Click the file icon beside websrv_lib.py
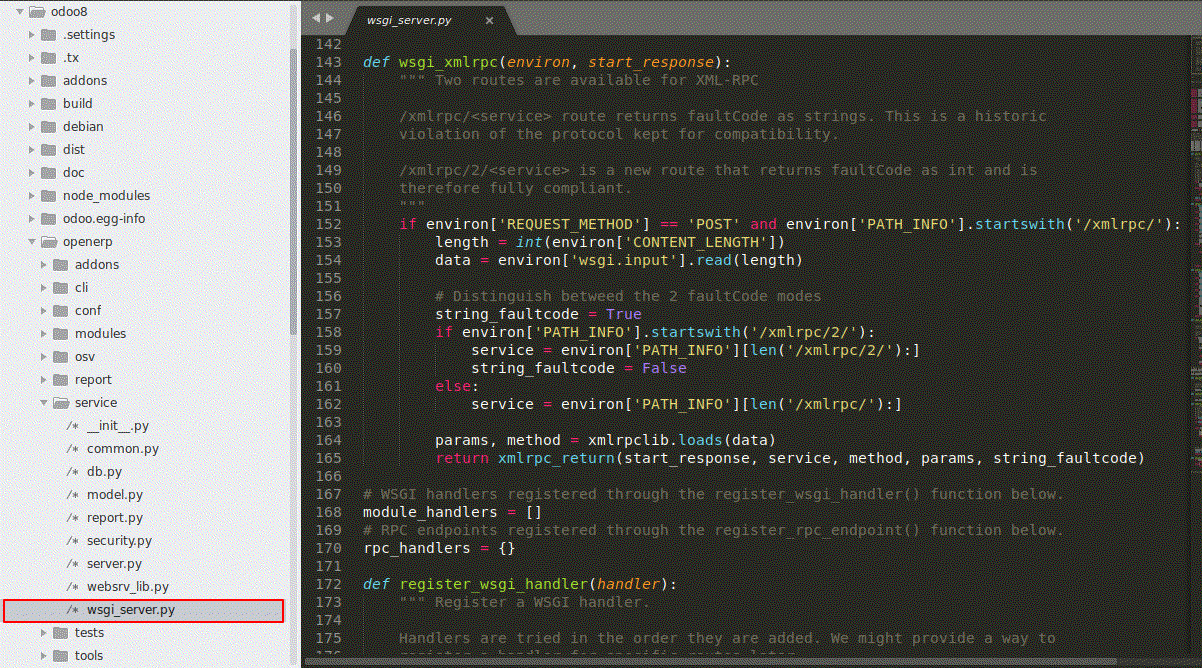This screenshot has height=668, width=1202. click(72, 586)
